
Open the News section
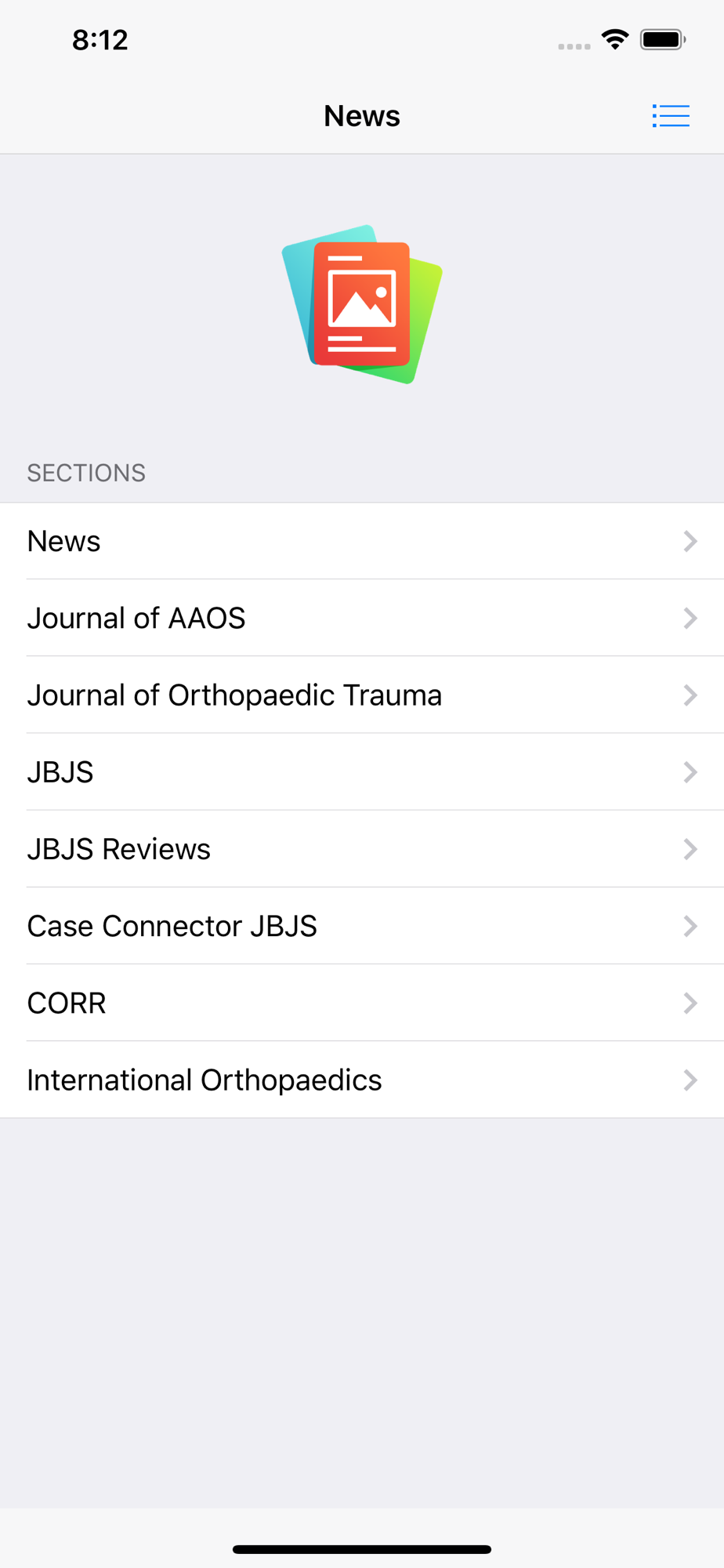click(362, 541)
